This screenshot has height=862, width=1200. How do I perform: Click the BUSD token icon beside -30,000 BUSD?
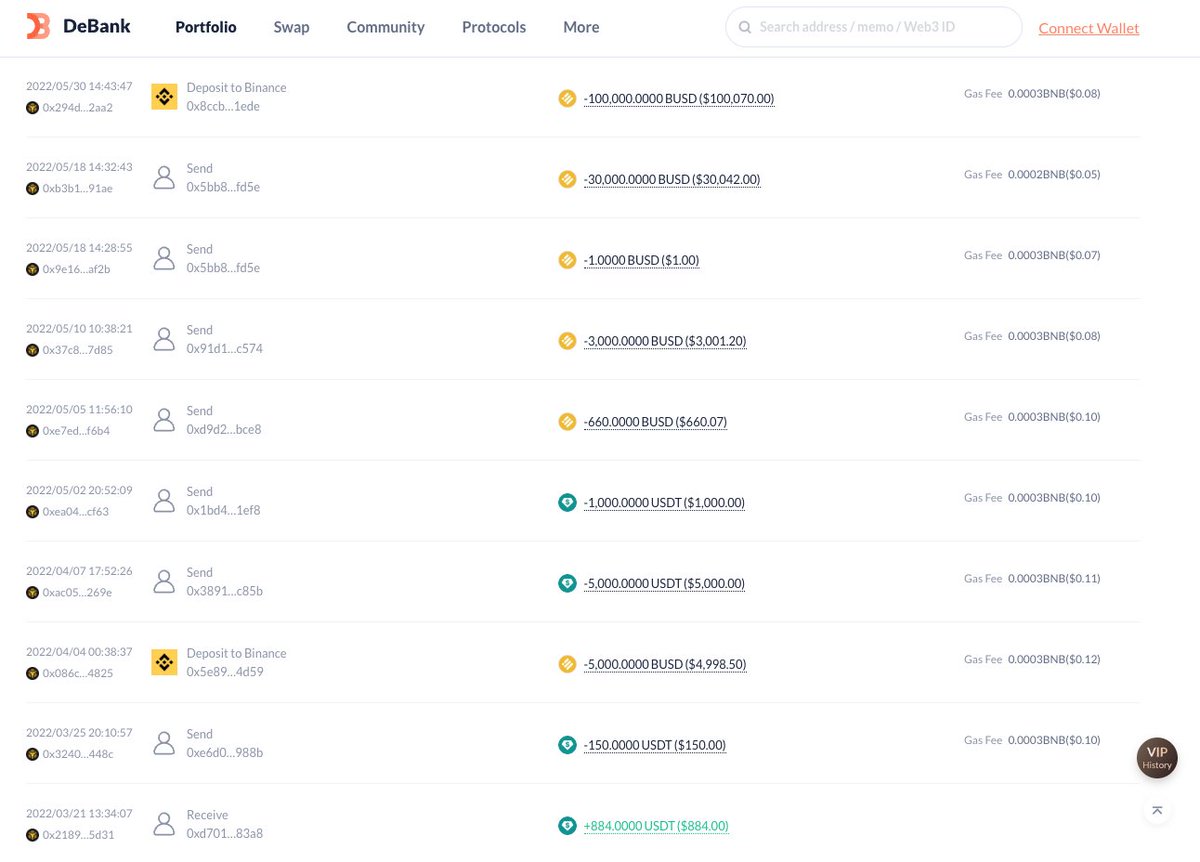tap(567, 179)
